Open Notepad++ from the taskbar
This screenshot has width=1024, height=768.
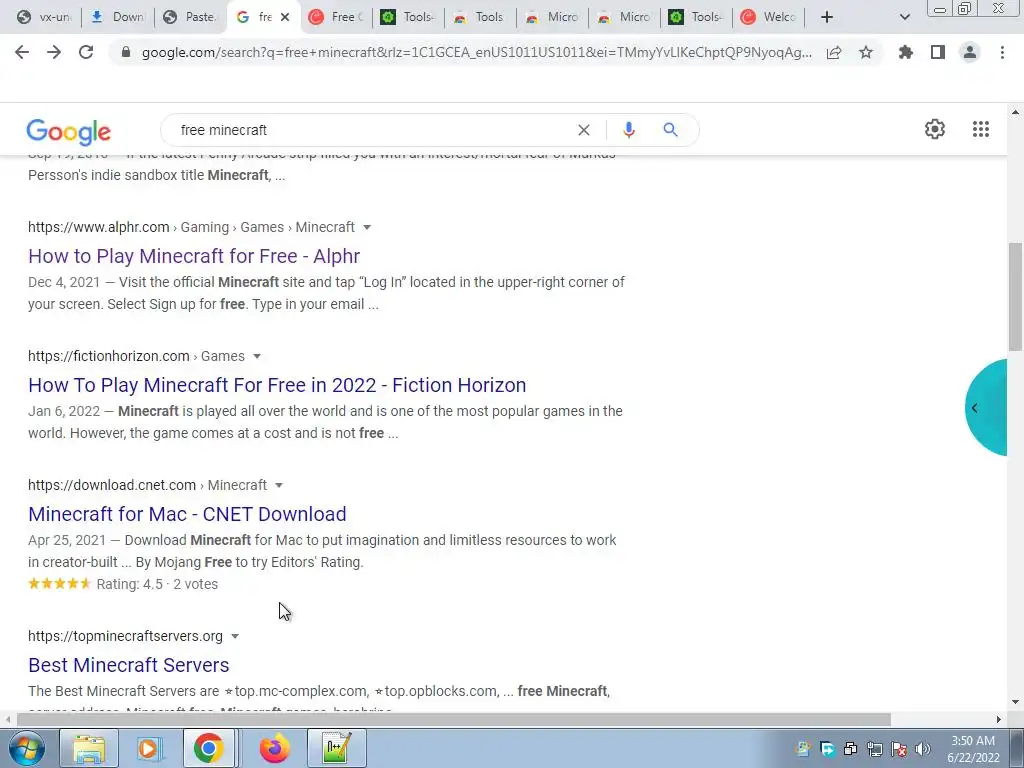(x=337, y=748)
